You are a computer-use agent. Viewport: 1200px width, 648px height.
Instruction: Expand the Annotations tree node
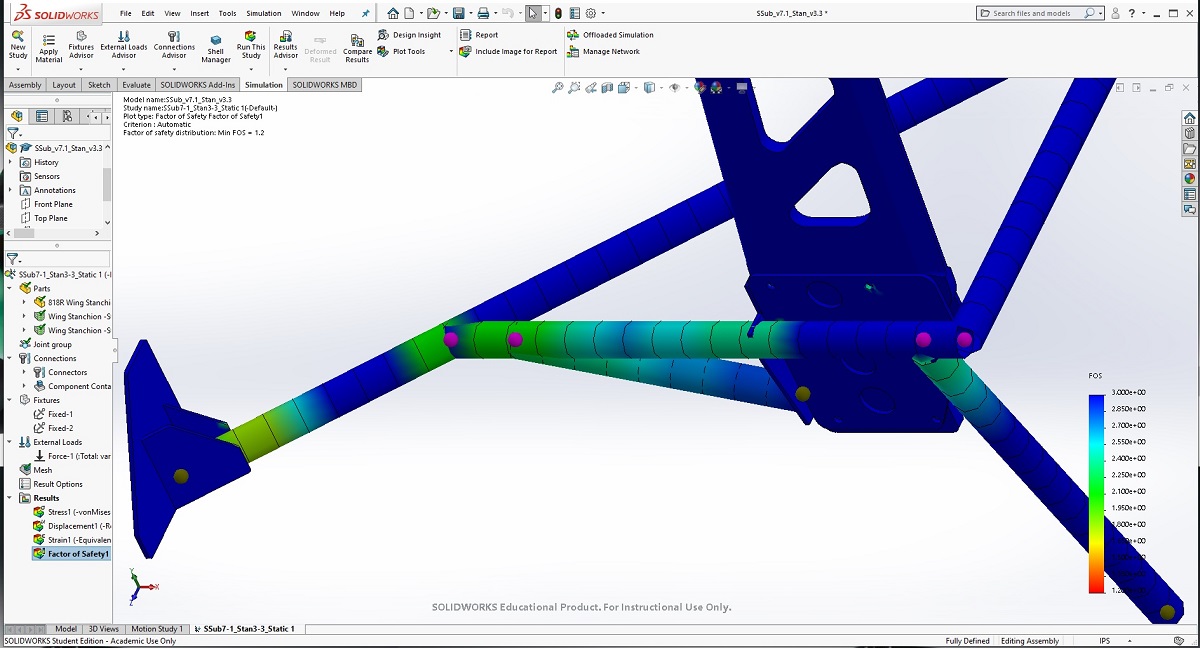tap(11, 190)
